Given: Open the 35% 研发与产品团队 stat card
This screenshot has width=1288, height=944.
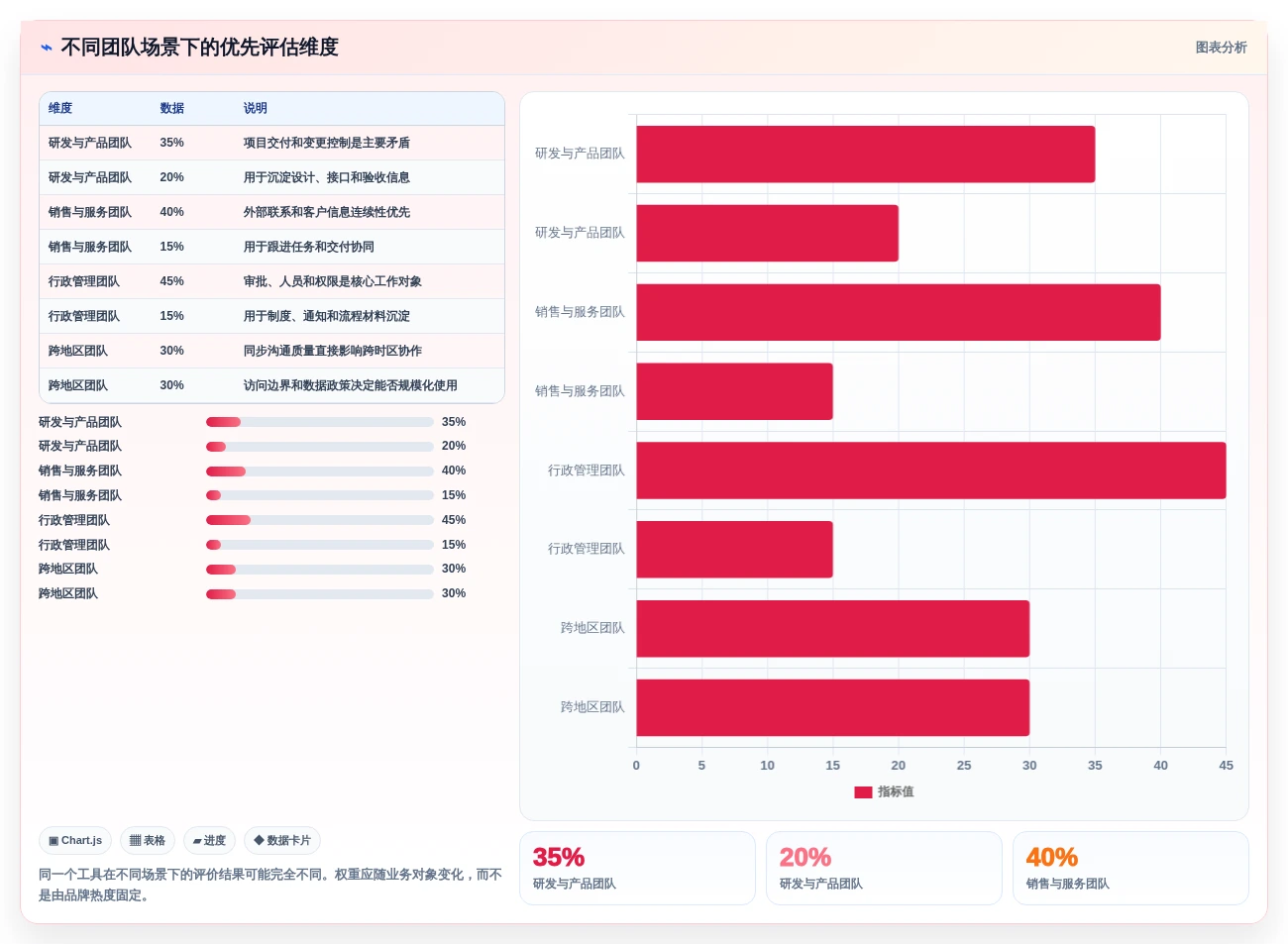Looking at the screenshot, I should click(637, 868).
